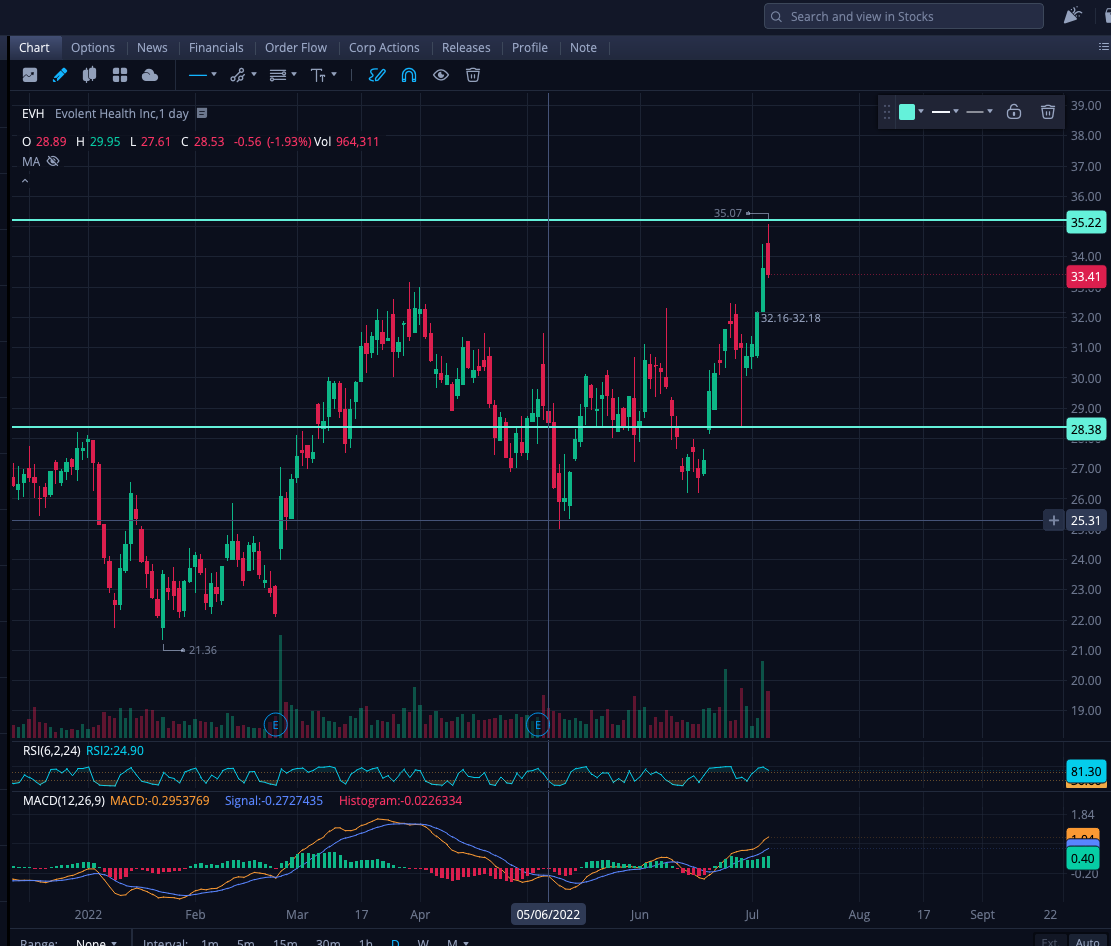Image resolution: width=1111 pixels, height=946 pixels.
Task: Click the RSI 81.30 value label
Action: tap(1085, 771)
